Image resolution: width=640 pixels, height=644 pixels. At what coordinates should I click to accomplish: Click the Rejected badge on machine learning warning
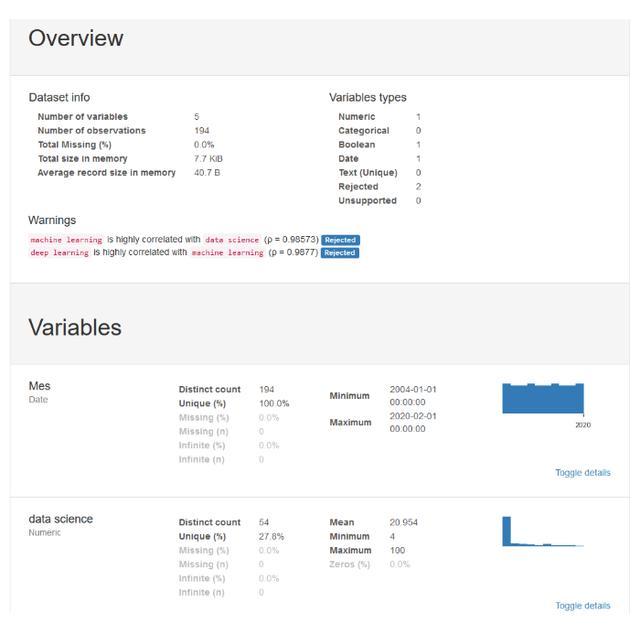pos(340,240)
